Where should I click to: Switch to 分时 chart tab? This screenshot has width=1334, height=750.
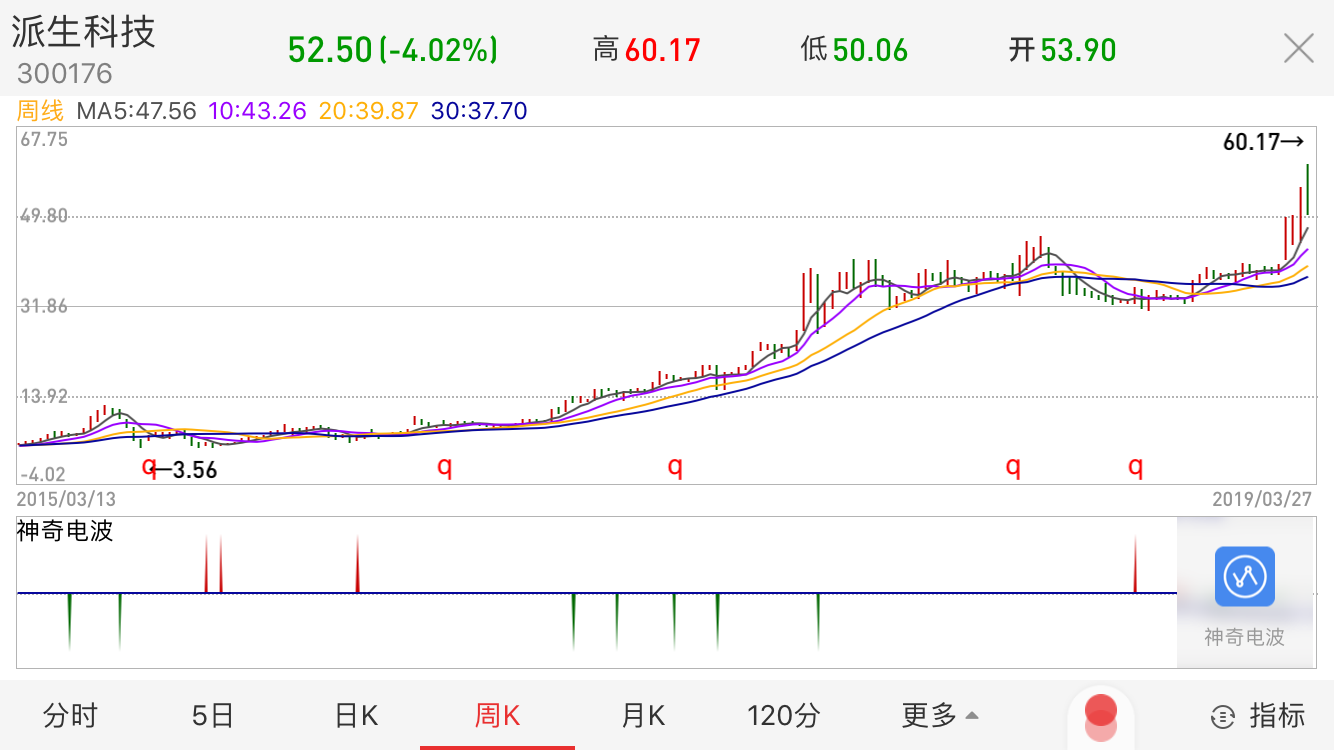pyautogui.click(x=71, y=716)
